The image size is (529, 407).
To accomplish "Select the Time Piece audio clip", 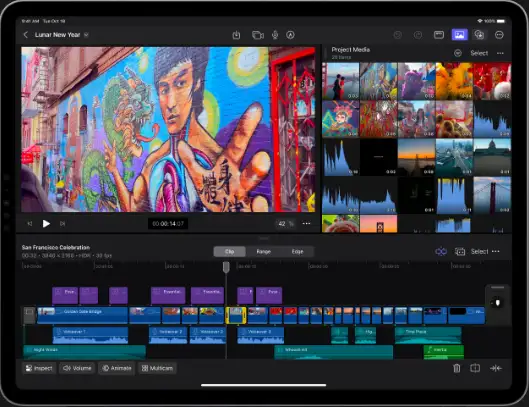I will 428,335.
